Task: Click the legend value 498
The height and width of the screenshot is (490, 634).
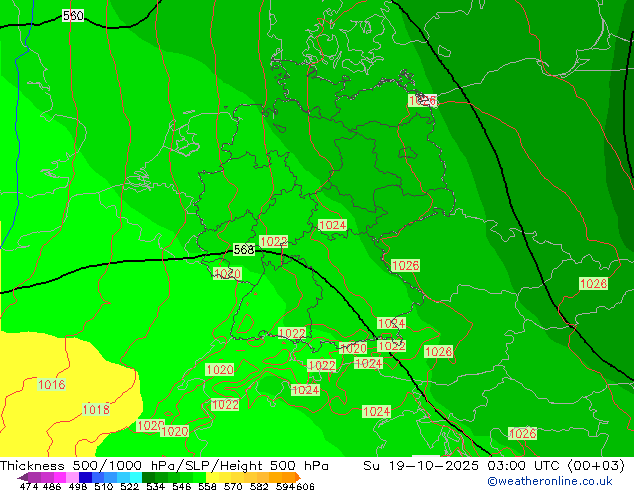Action: [78, 486]
